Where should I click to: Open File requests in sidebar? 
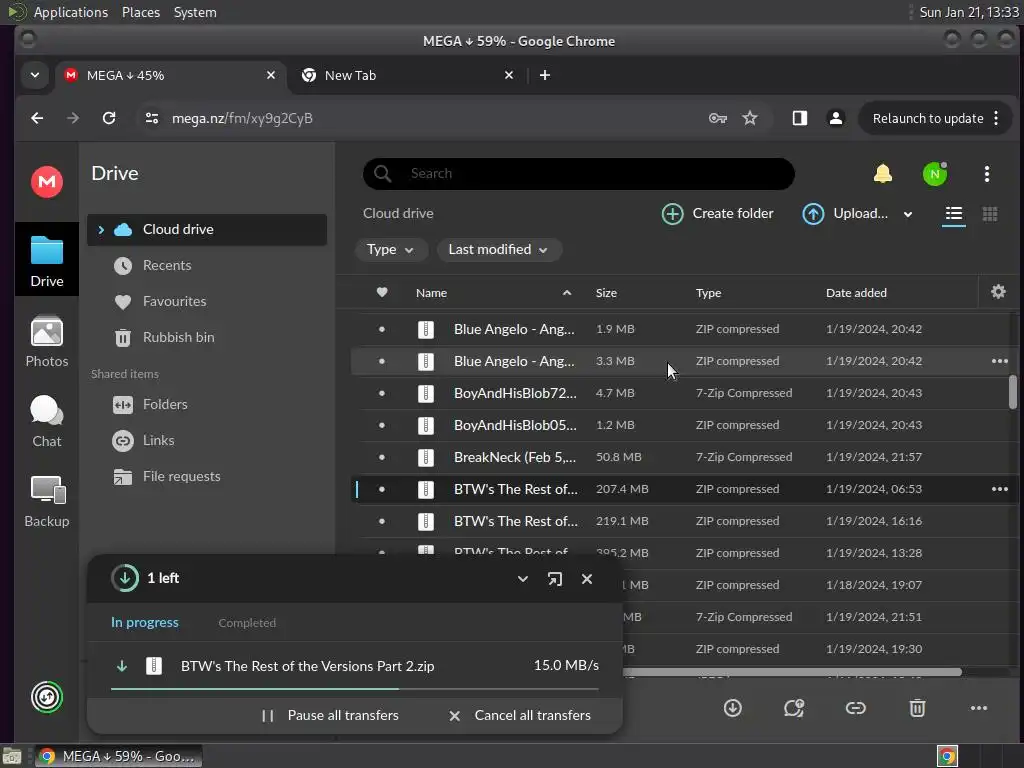click(167, 477)
